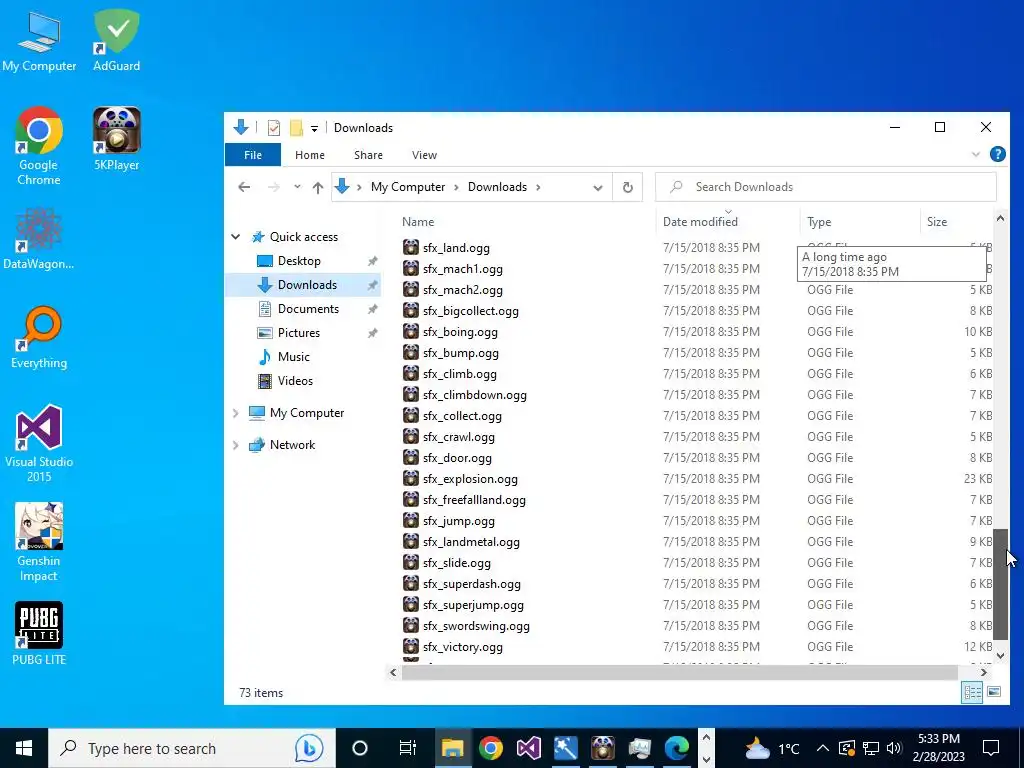Click the sfx_explosion.ogg file icon

coord(411,479)
